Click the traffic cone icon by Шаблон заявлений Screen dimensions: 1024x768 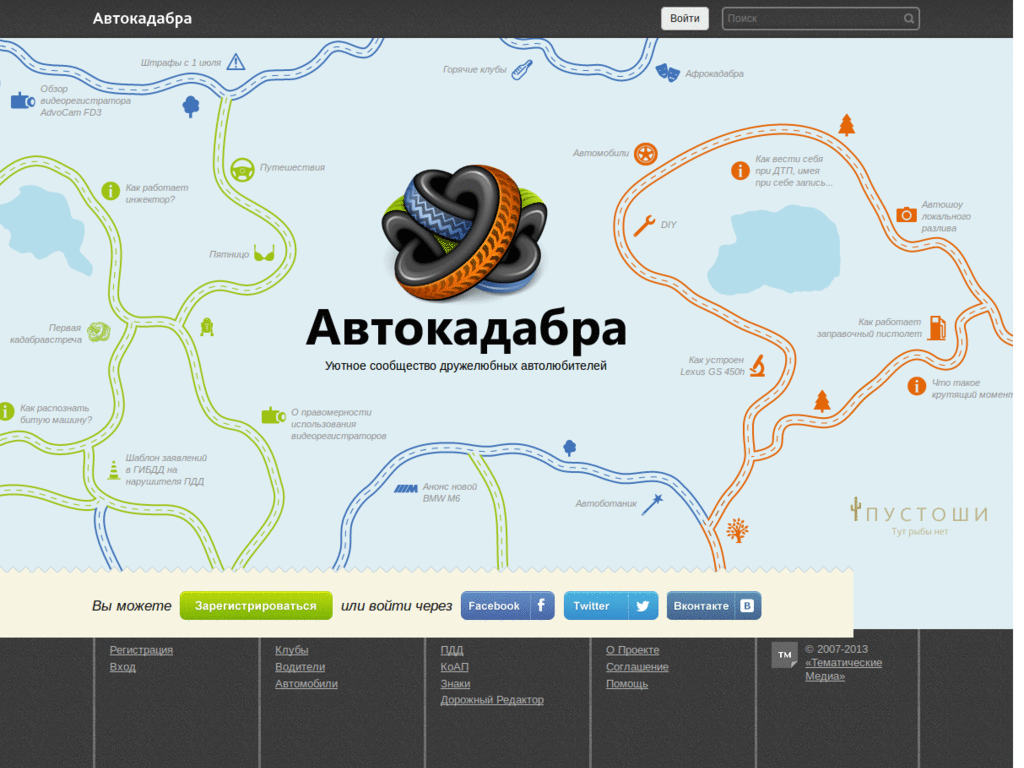point(114,470)
